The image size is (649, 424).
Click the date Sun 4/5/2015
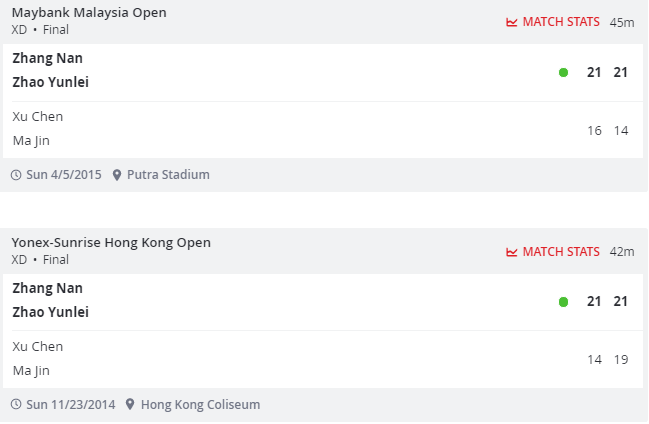(64, 175)
